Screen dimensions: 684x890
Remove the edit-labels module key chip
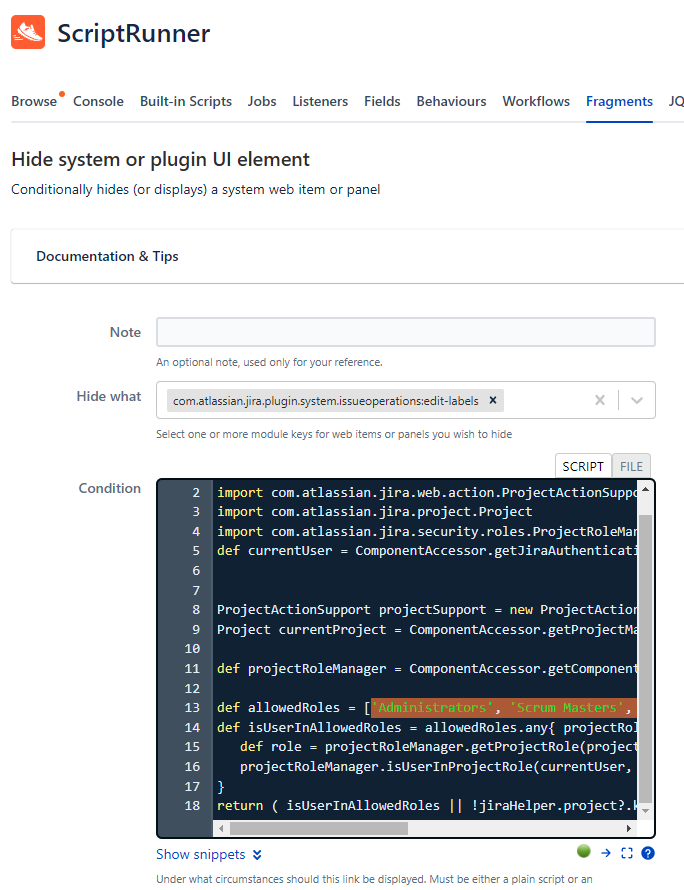point(492,399)
